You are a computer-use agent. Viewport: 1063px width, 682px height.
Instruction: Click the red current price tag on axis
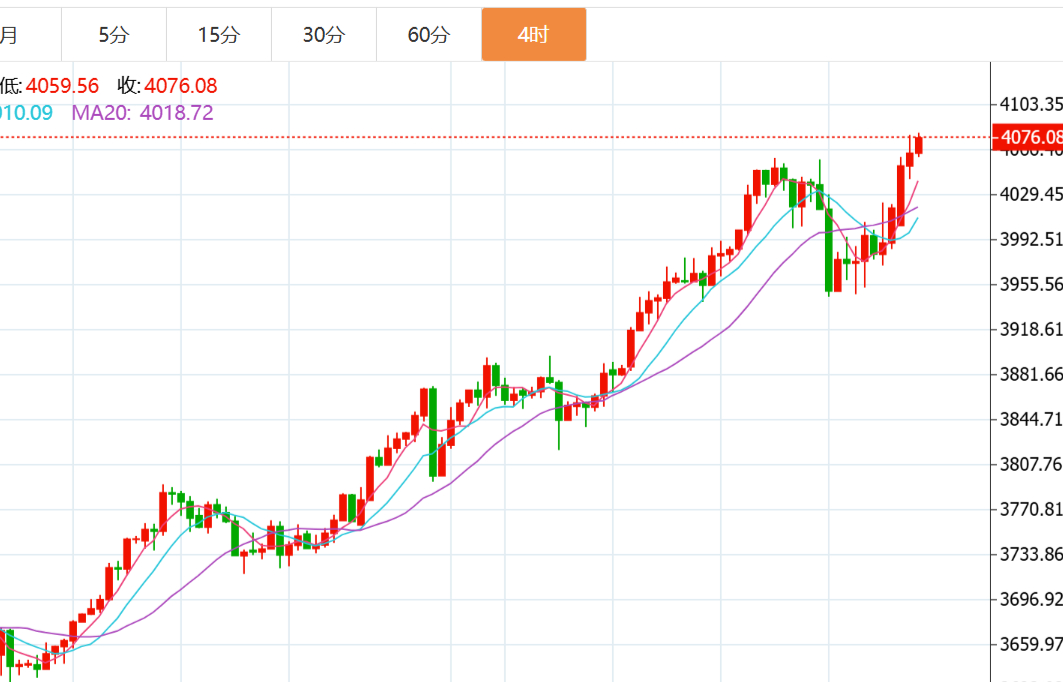tap(1028, 137)
